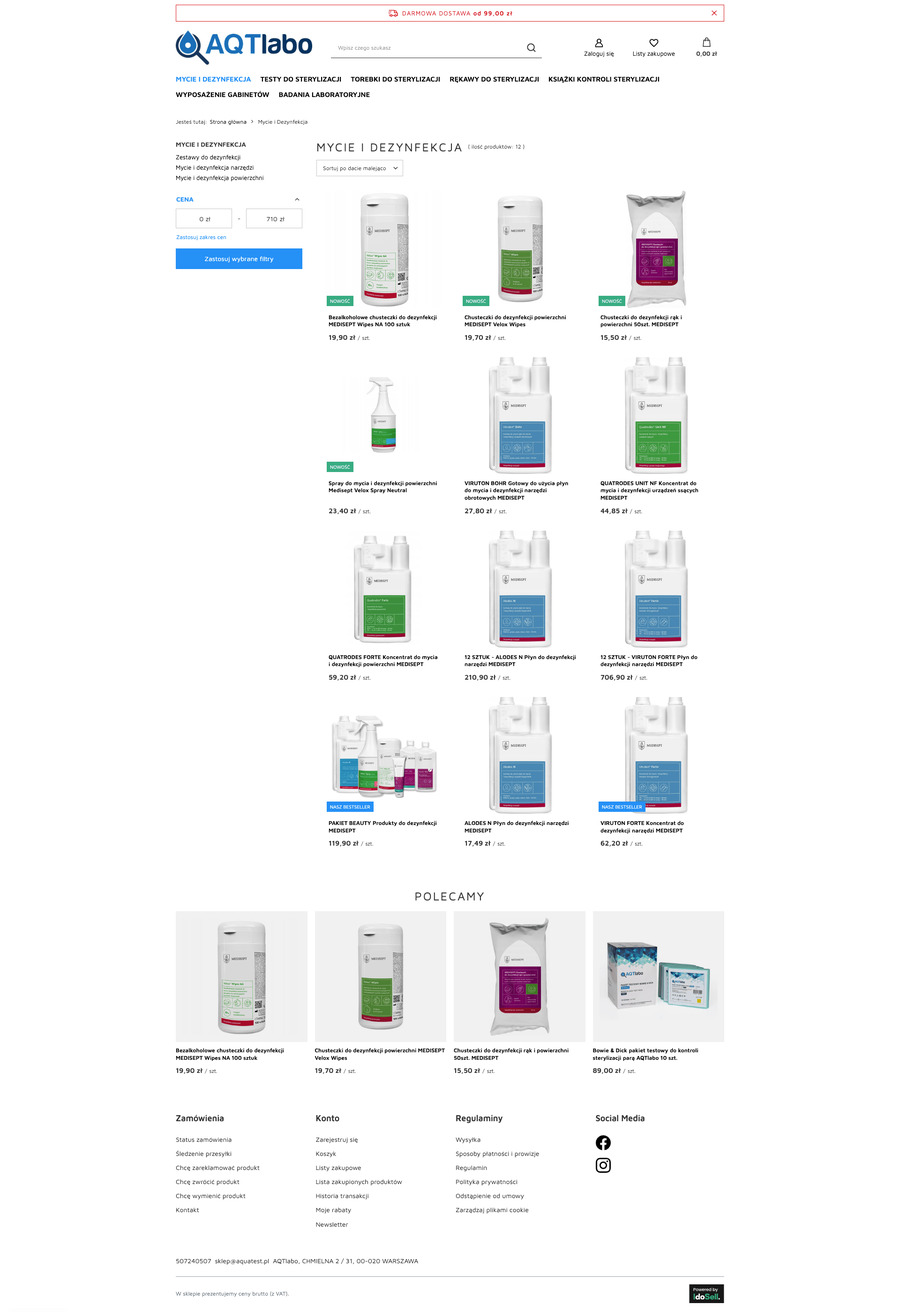Open Rękawy do sterylizacji menu
This screenshot has height=1312, width=900.
tap(495, 78)
